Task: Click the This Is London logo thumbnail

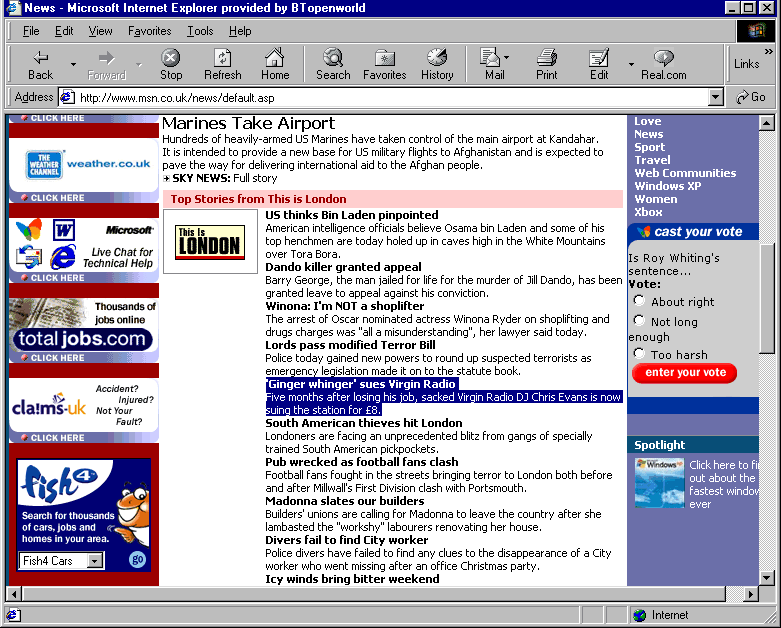Action: [209, 242]
